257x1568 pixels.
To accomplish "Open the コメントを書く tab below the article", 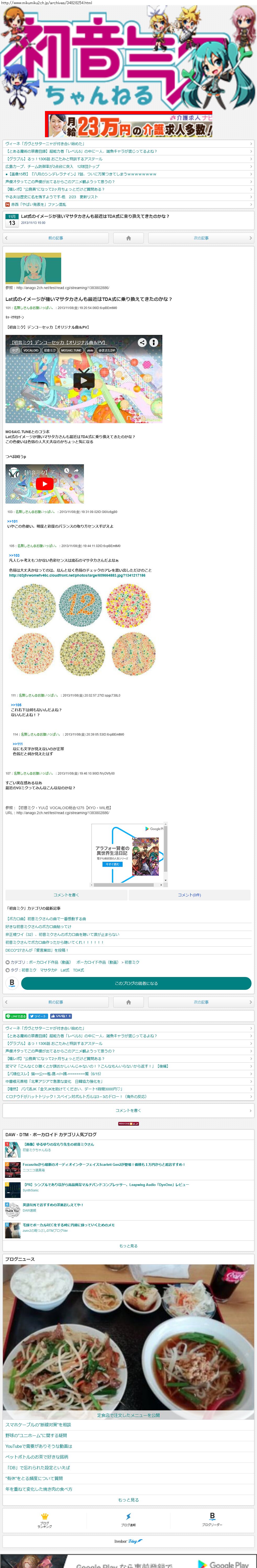I will point(66,895).
